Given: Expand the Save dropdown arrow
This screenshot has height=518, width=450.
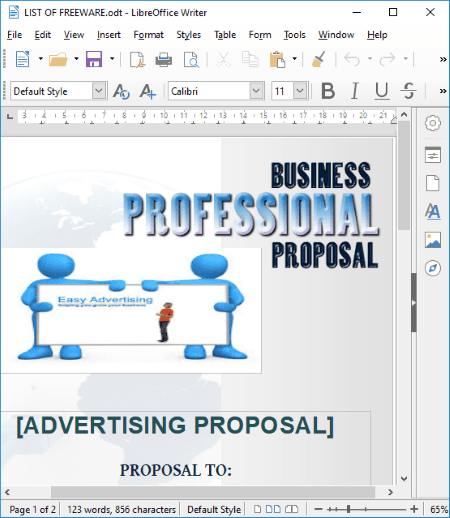Looking at the screenshot, I should click(x=112, y=59).
